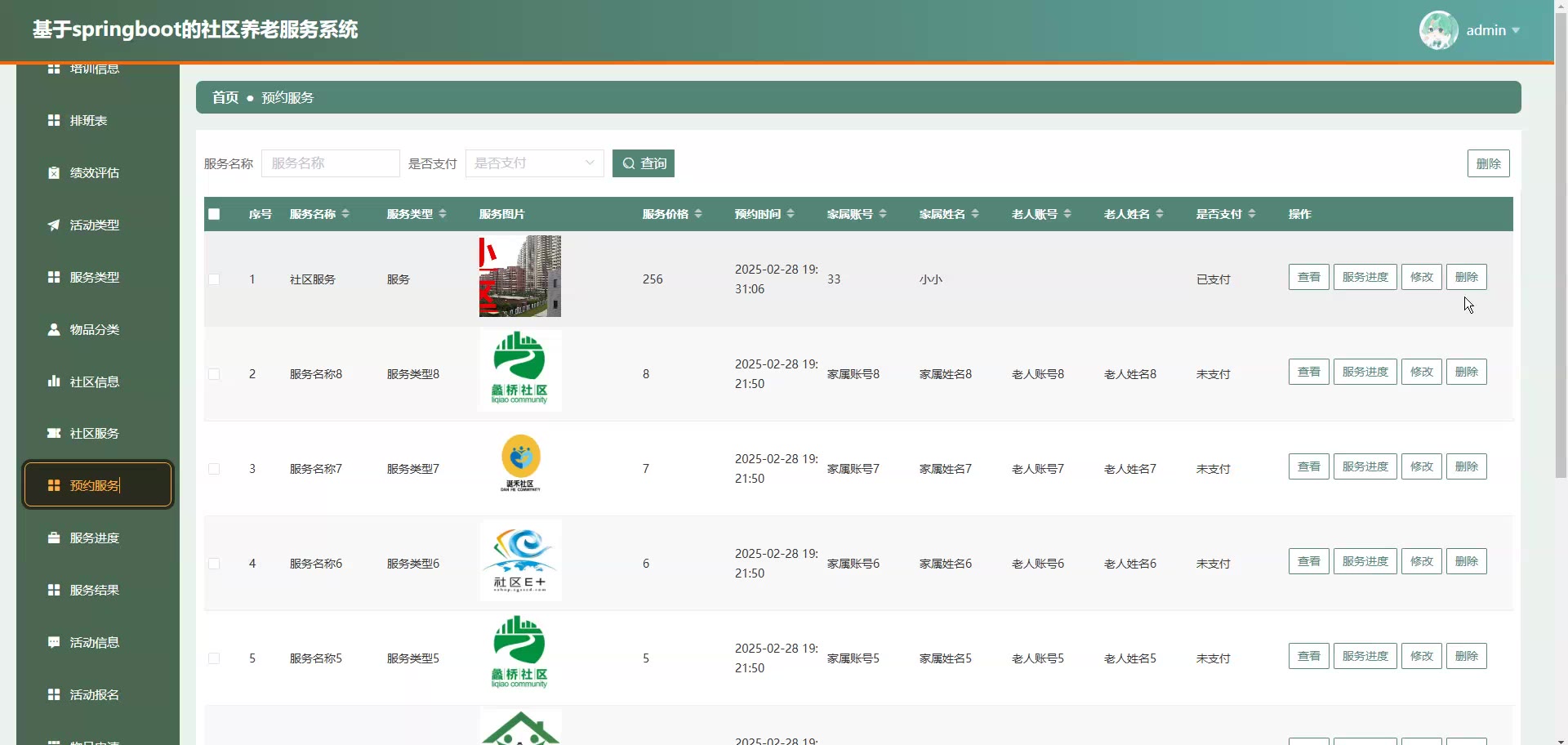Click the chat icon beside 活动信息
Image resolution: width=1568 pixels, height=745 pixels.
point(54,643)
